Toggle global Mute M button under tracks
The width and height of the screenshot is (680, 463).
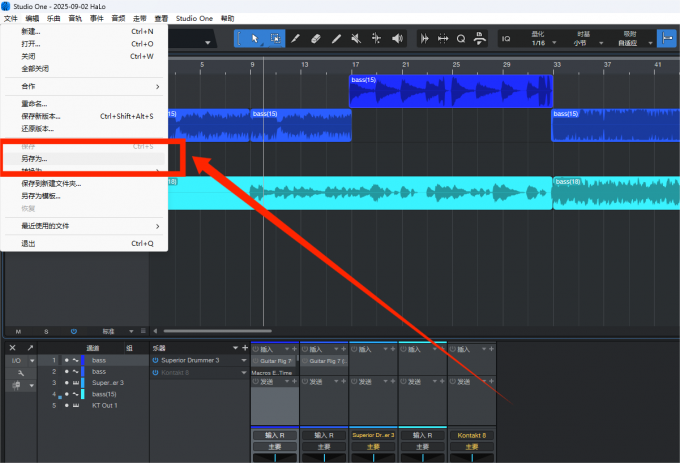tap(18, 330)
